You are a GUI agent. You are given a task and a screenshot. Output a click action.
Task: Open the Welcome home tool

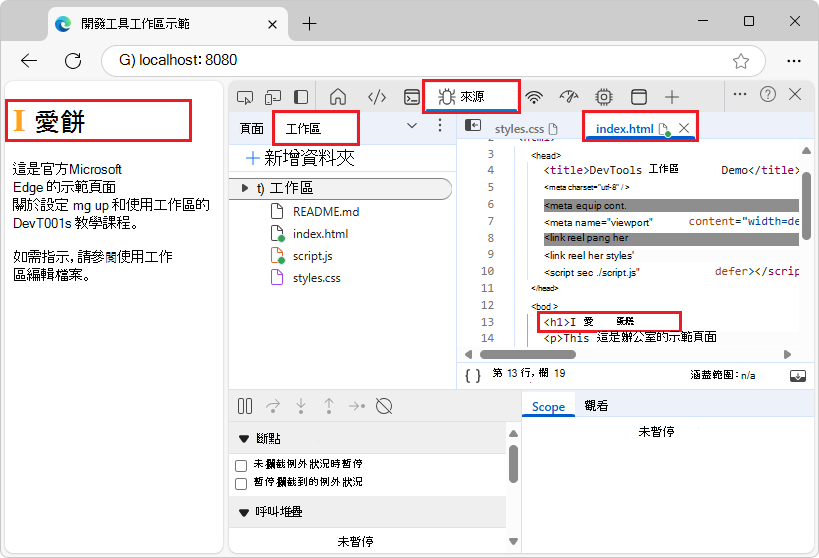[x=338, y=97]
